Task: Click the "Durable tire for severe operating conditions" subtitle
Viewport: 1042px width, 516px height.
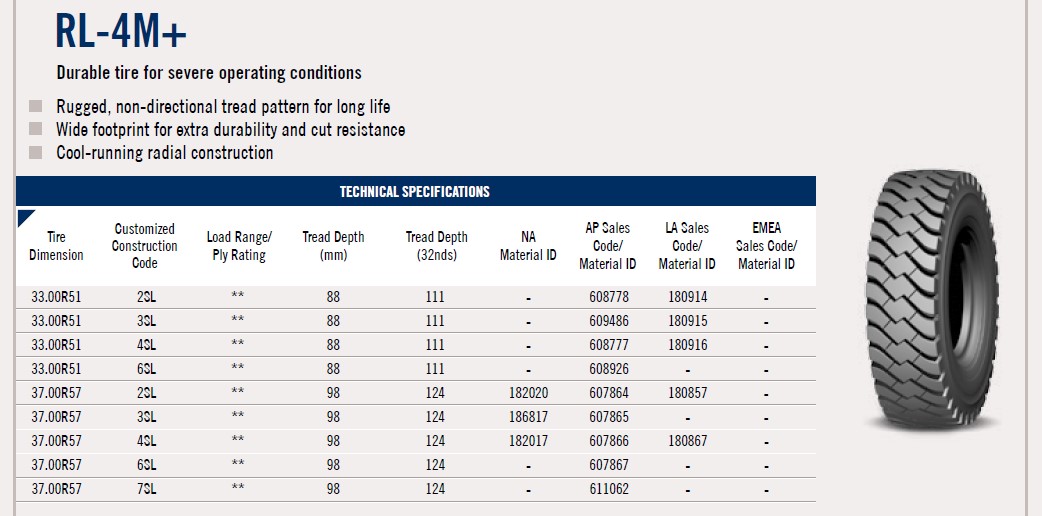Action: (x=209, y=73)
